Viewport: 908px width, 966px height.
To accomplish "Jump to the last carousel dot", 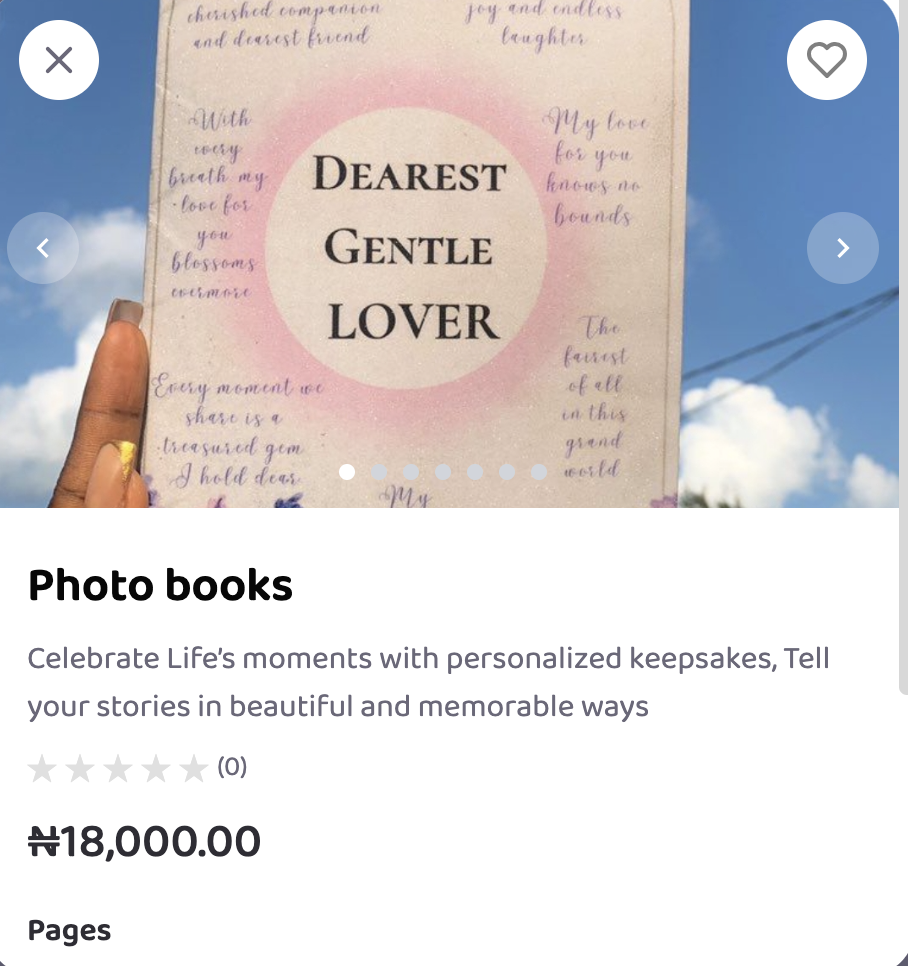I will pyautogui.click(x=539, y=472).
